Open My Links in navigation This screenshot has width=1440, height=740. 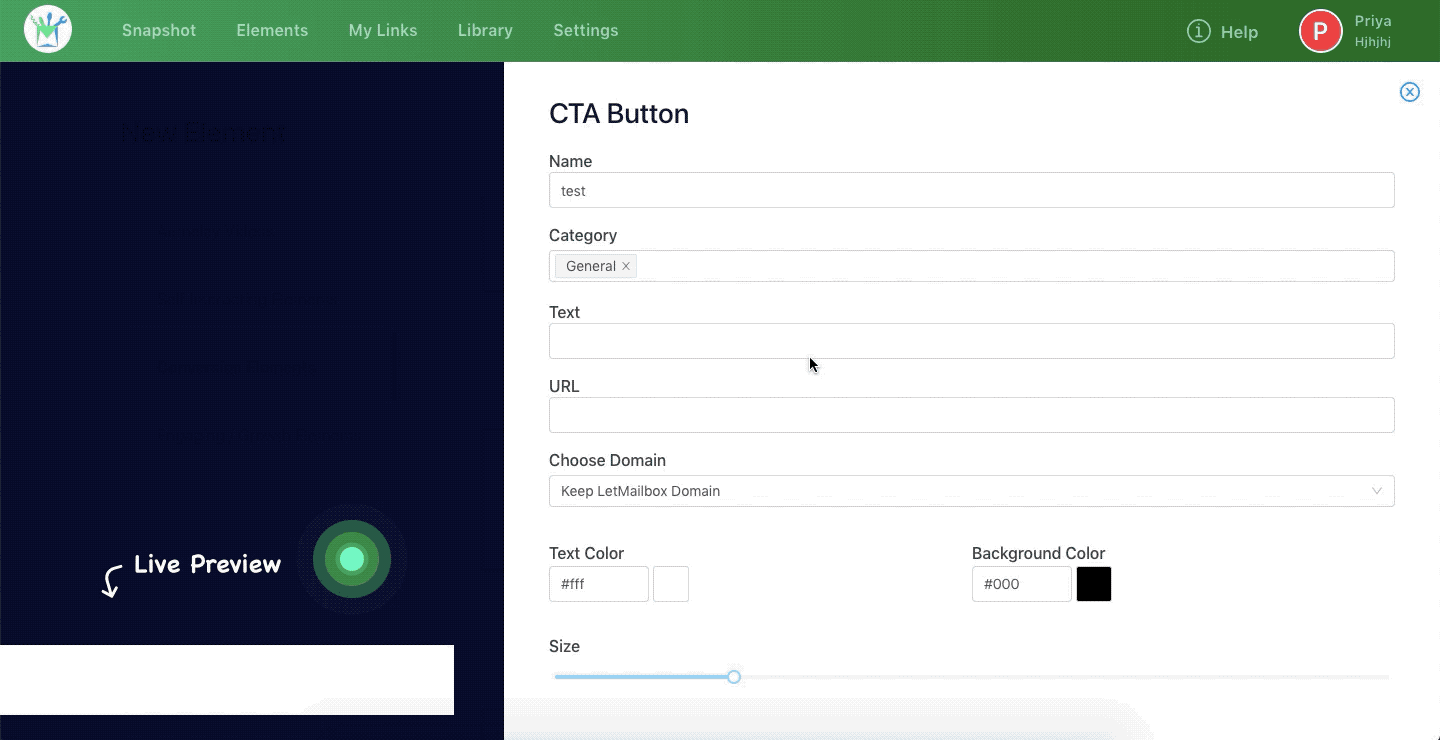click(383, 30)
